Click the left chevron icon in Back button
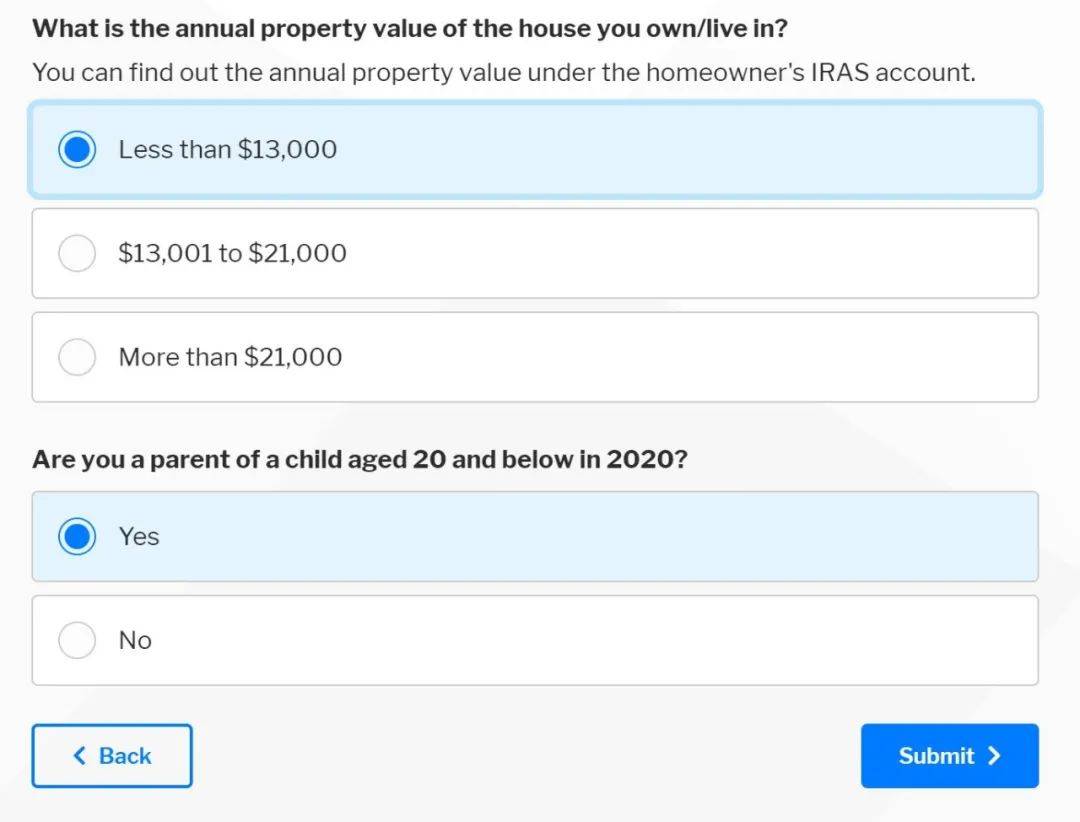 [x=80, y=756]
